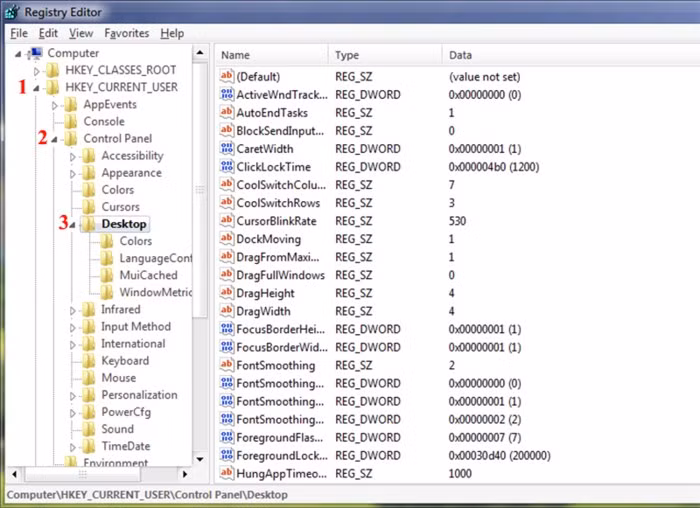Screen dimensions: 700x508
Task: Click the Registry Editor title bar icon
Action: 13,10
